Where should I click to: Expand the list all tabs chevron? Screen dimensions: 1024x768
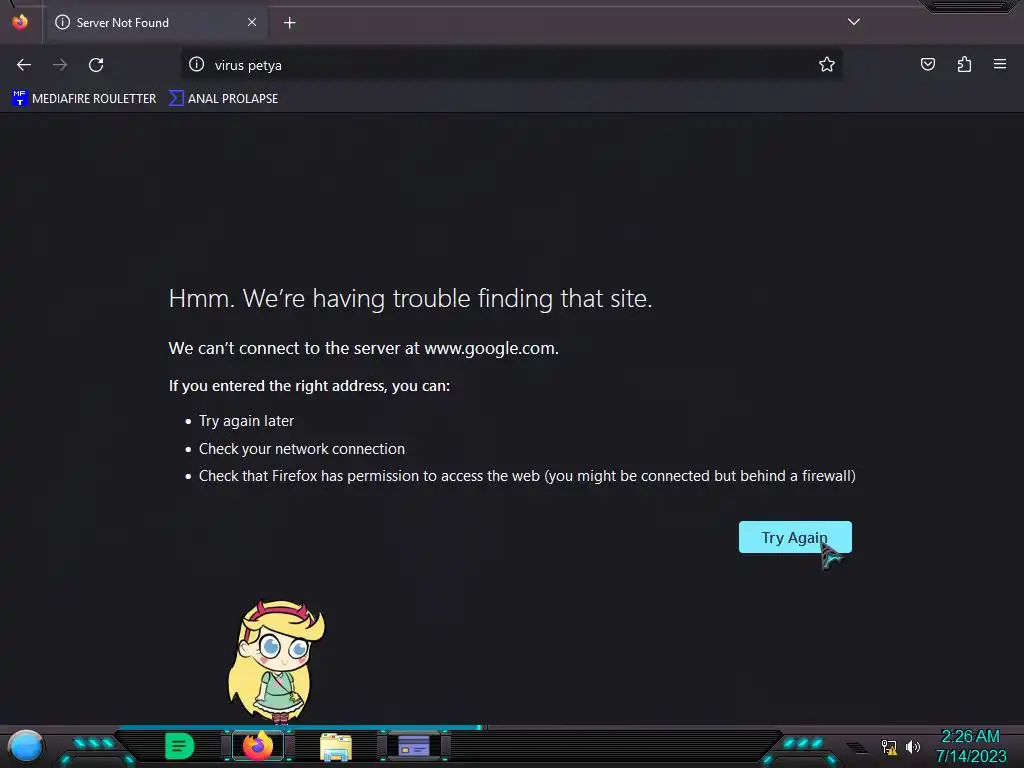tap(854, 22)
